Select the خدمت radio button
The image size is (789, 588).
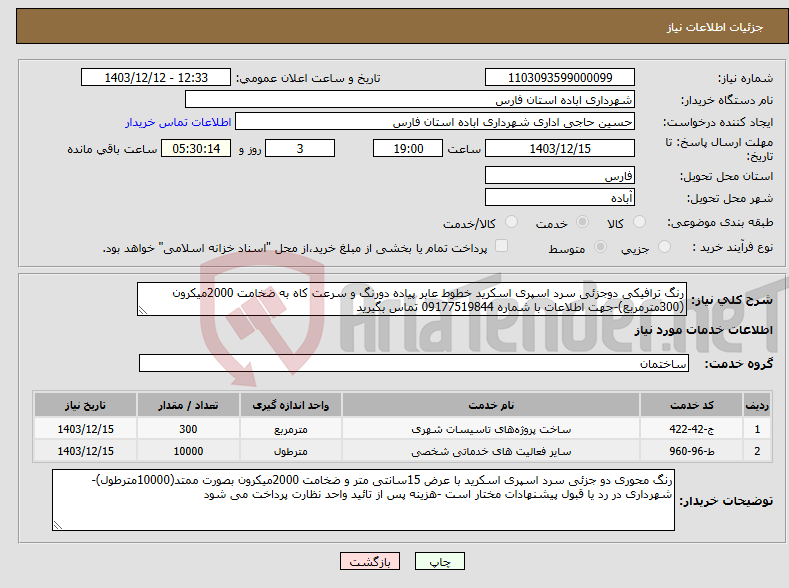582,222
